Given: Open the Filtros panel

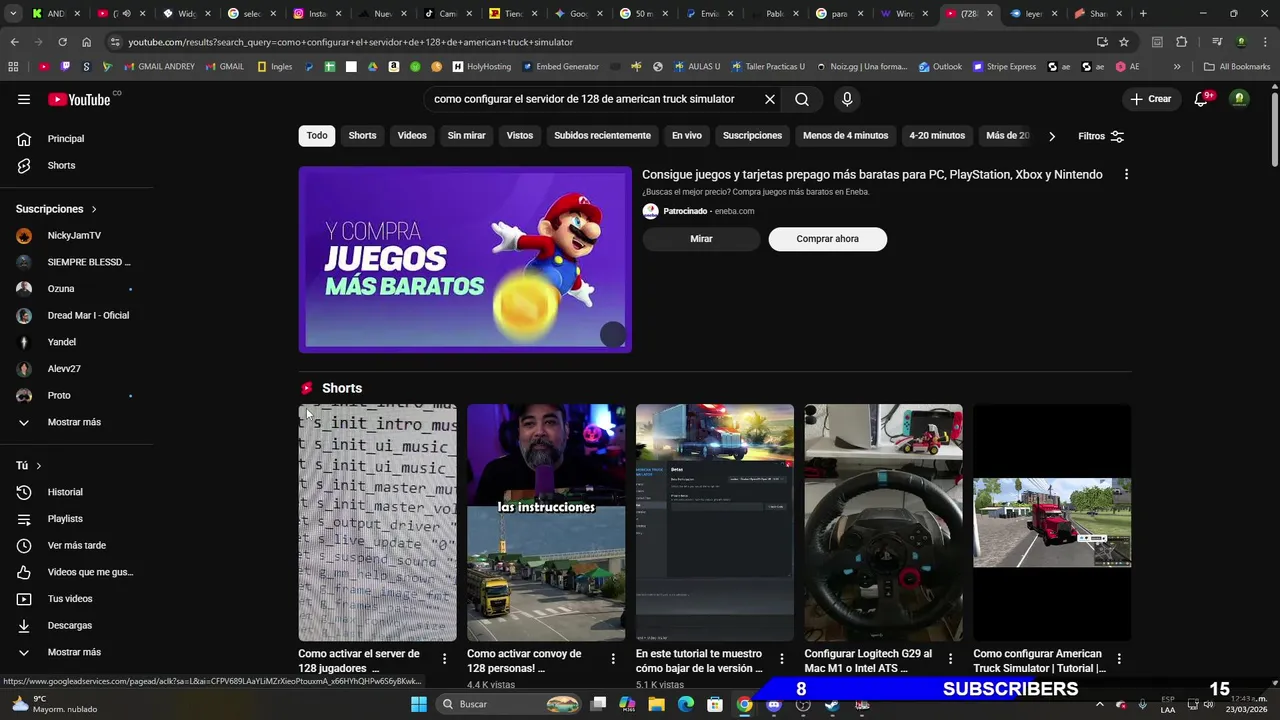Looking at the screenshot, I should [x=1101, y=136].
